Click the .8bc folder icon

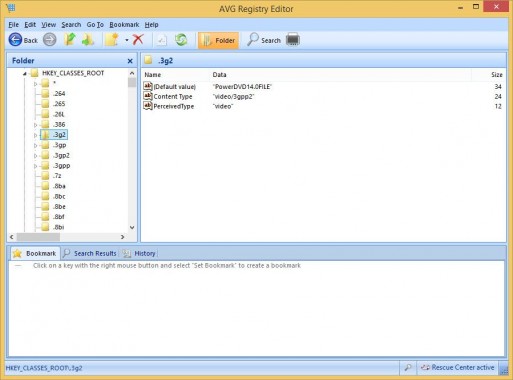point(45,196)
